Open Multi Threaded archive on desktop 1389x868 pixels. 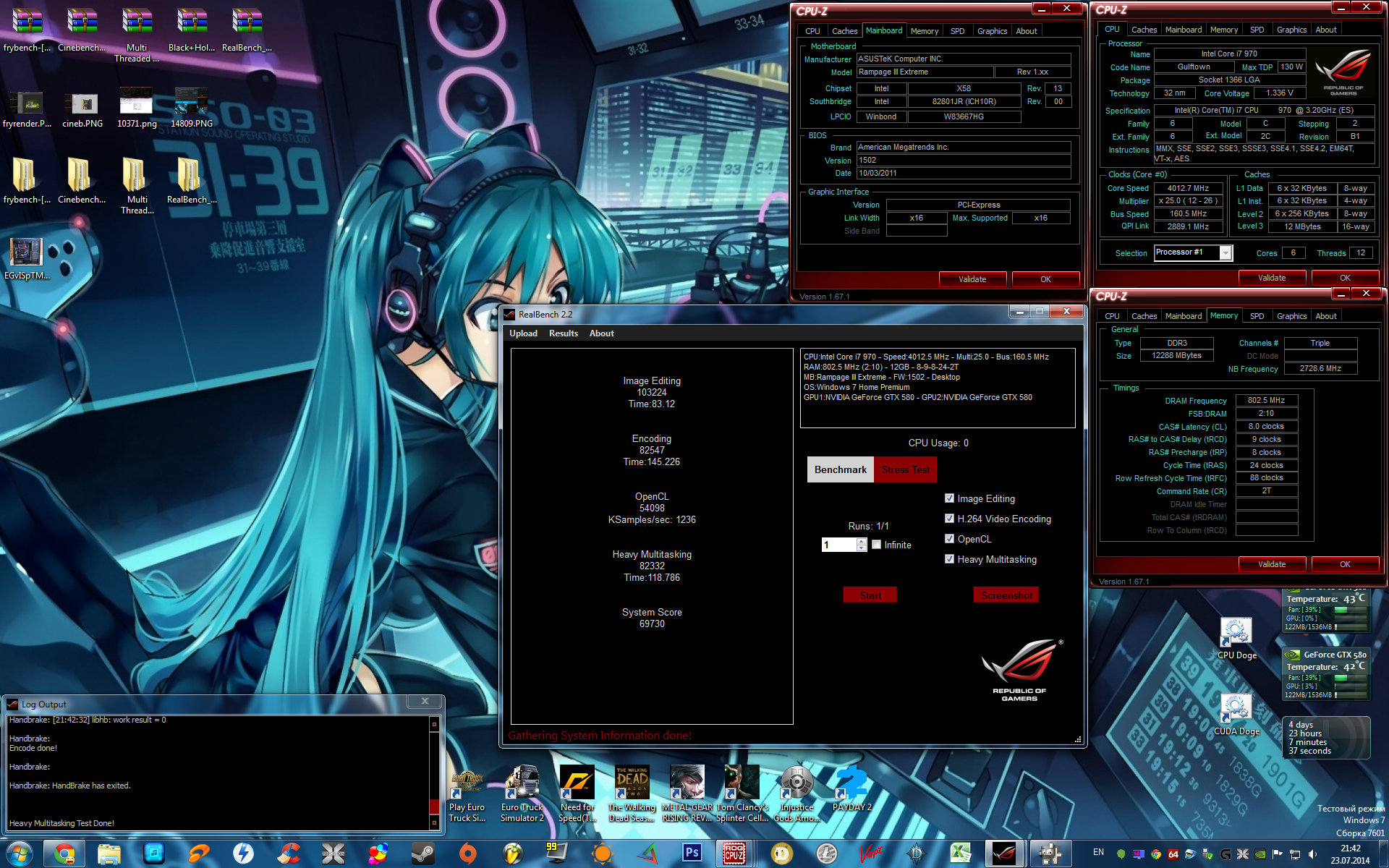click(137, 35)
